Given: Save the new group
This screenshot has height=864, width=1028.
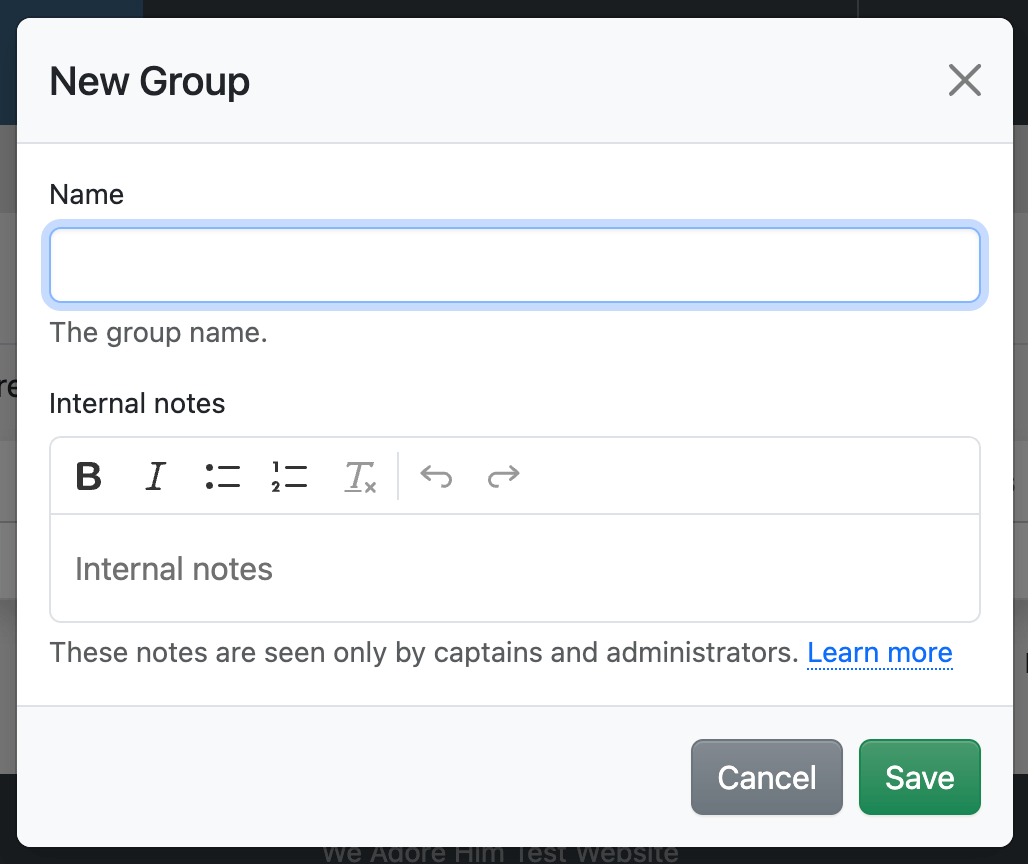Looking at the screenshot, I should click(919, 778).
